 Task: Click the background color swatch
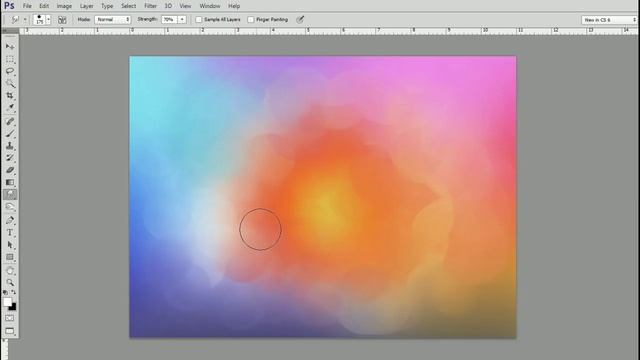pyautogui.click(x=13, y=307)
